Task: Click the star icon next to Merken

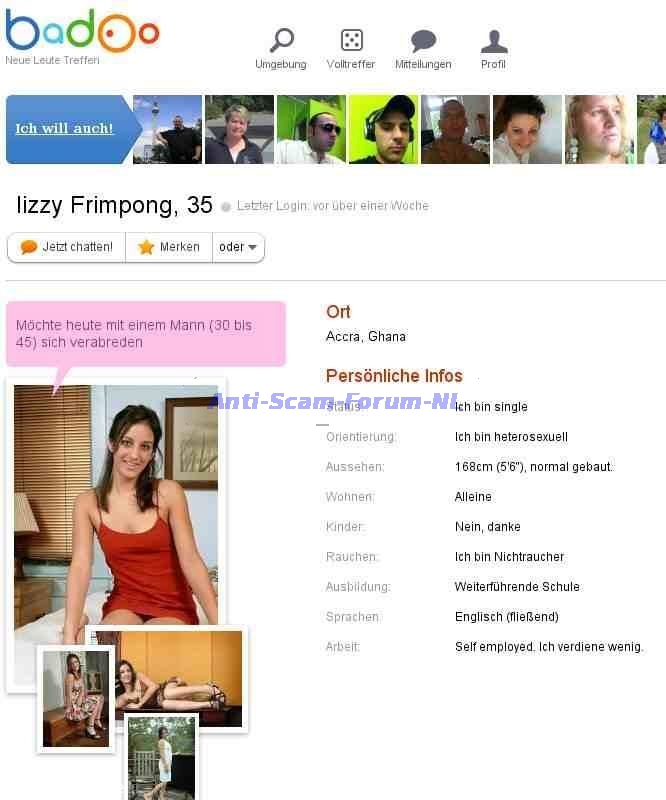Action: tap(146, 247)
